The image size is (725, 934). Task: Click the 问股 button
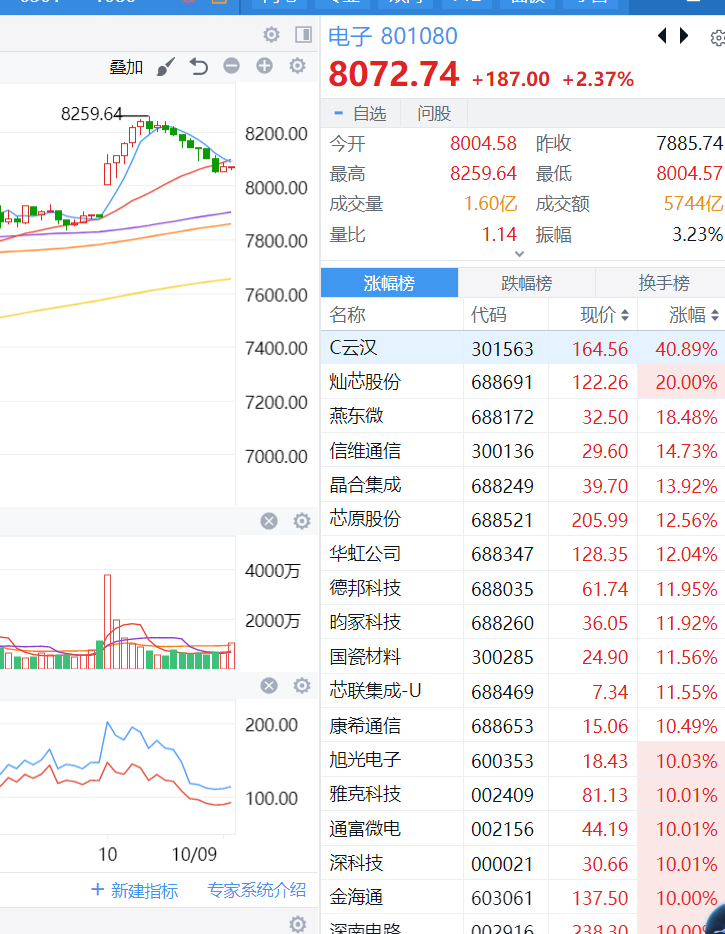[x=434, y=114]
